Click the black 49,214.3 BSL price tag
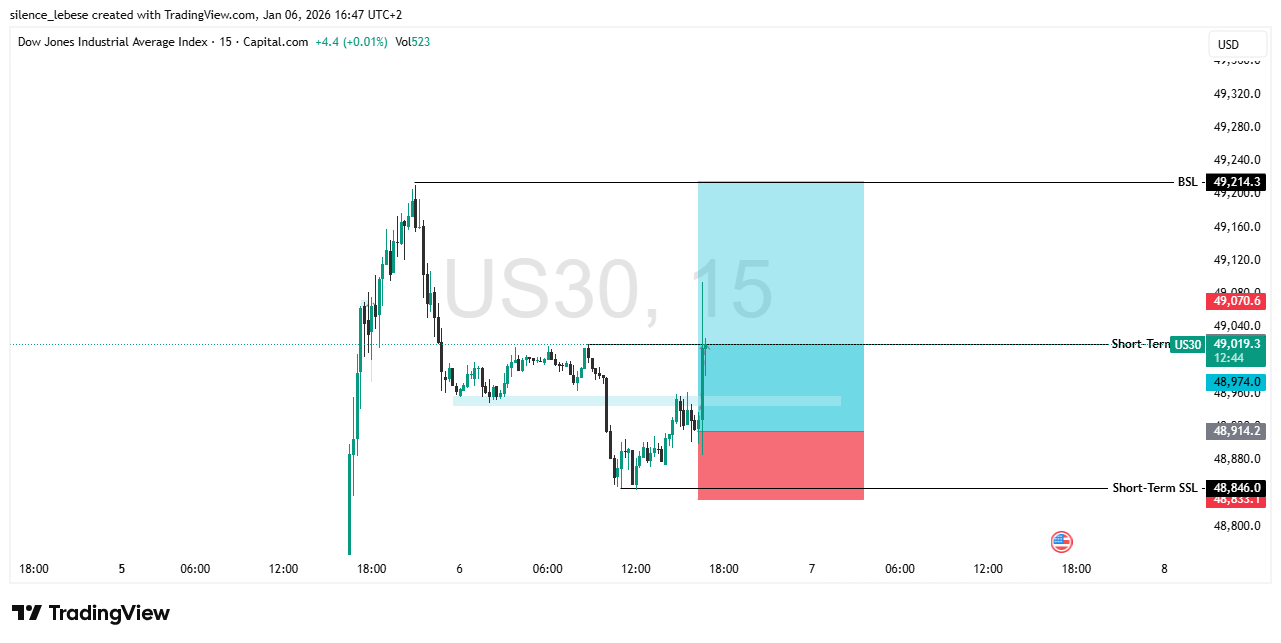The height and width of the screenshot is (643, 1281). [1236, 182]
